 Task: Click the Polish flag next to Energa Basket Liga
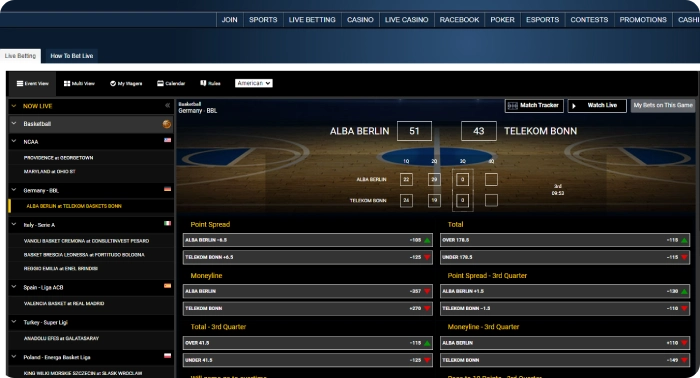click(167, 356)
